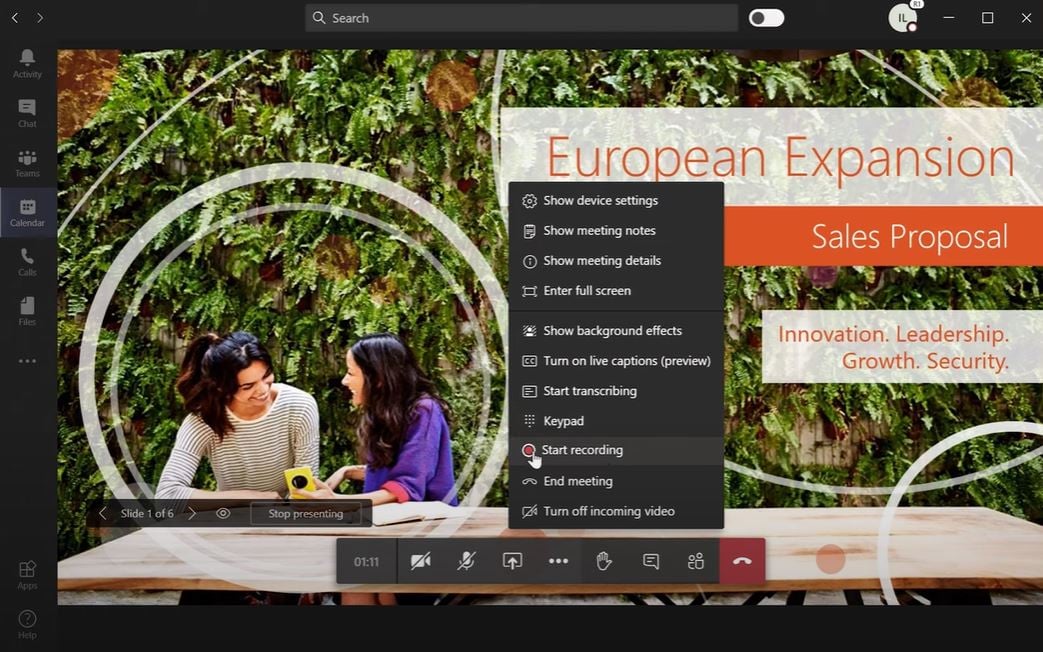
Task: Open Files in the sidebar
Action: click(27, 311)
